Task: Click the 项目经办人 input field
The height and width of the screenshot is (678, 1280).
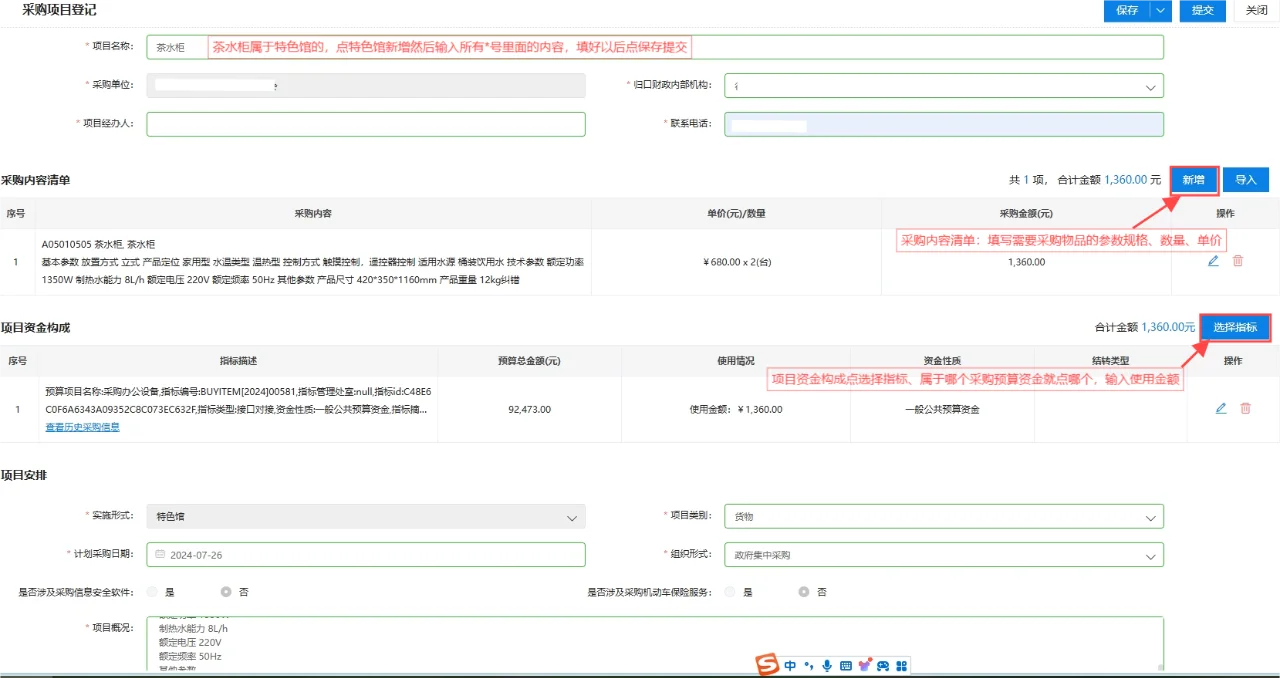Action: click(366, 123)
